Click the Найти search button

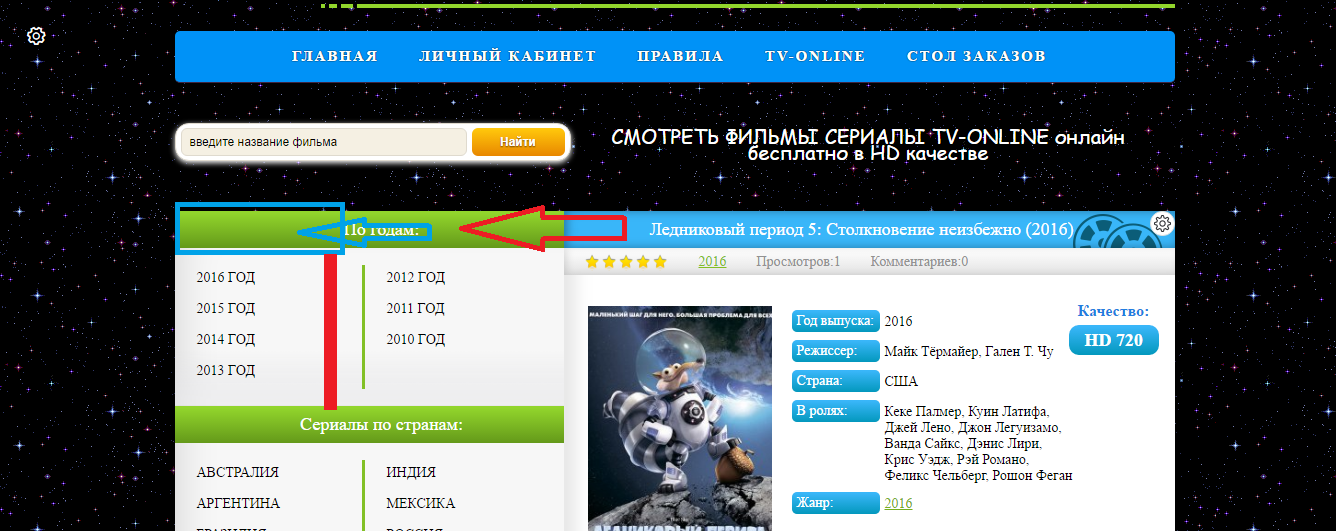518,142
